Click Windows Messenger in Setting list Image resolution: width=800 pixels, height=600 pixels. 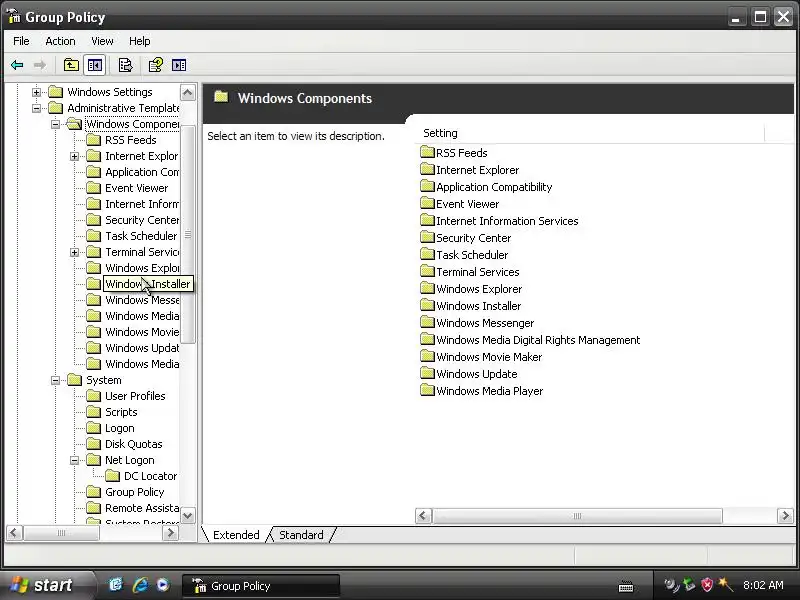(x=485, y=323)
